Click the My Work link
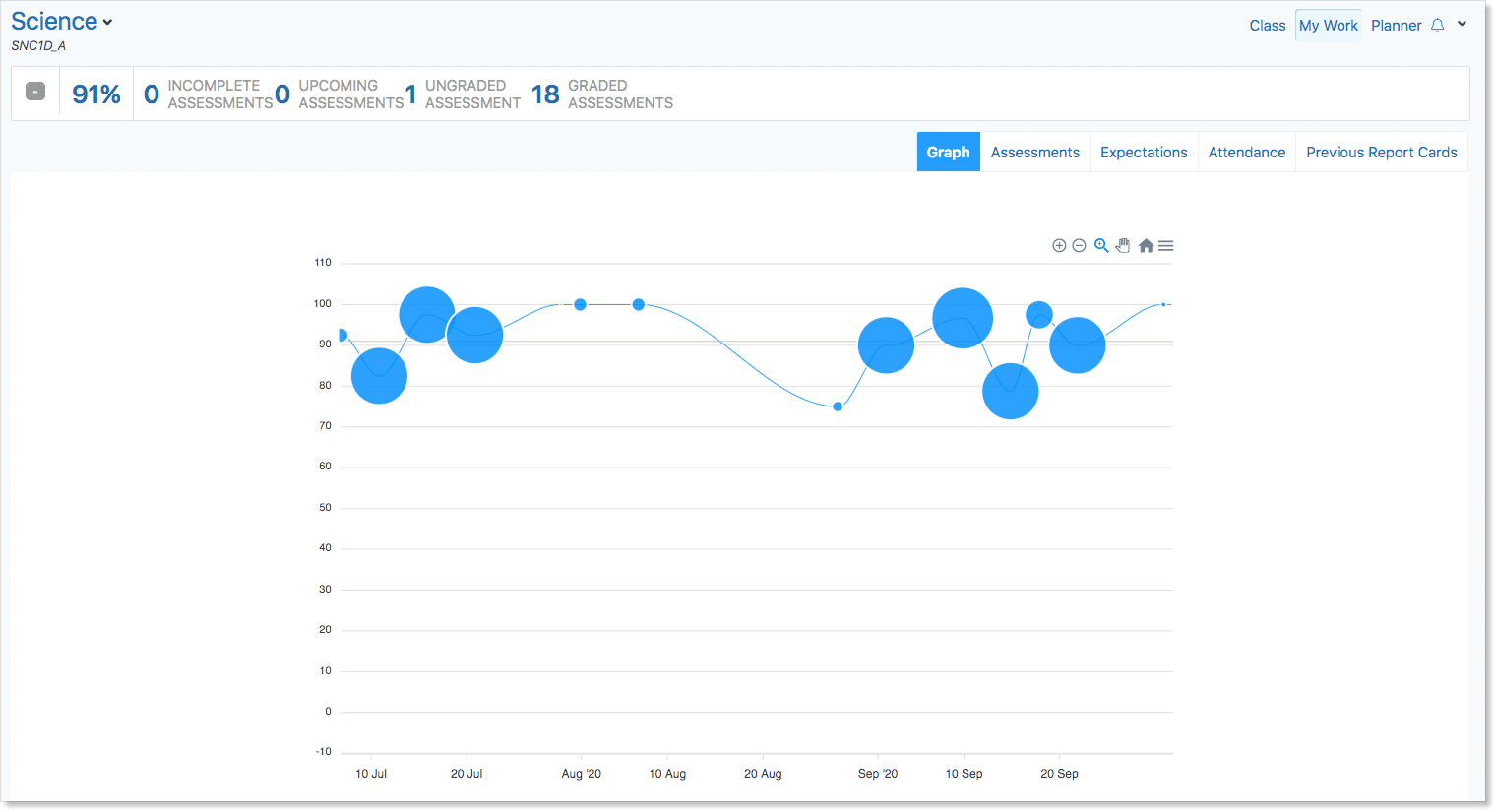This screenshot has width=1496, height=812. click(1328, 26)
